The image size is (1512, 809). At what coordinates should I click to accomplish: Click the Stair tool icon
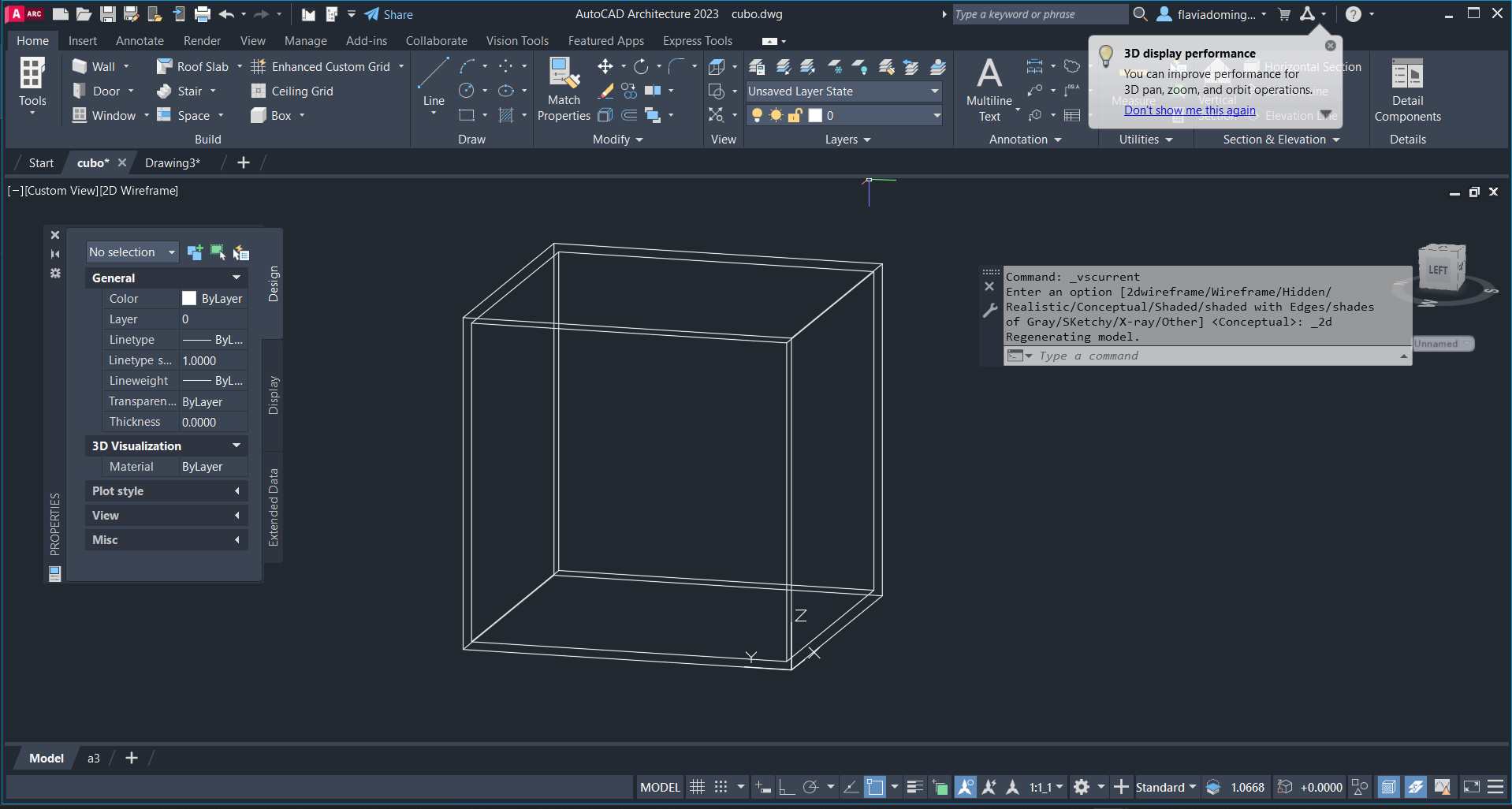(164, 91)
